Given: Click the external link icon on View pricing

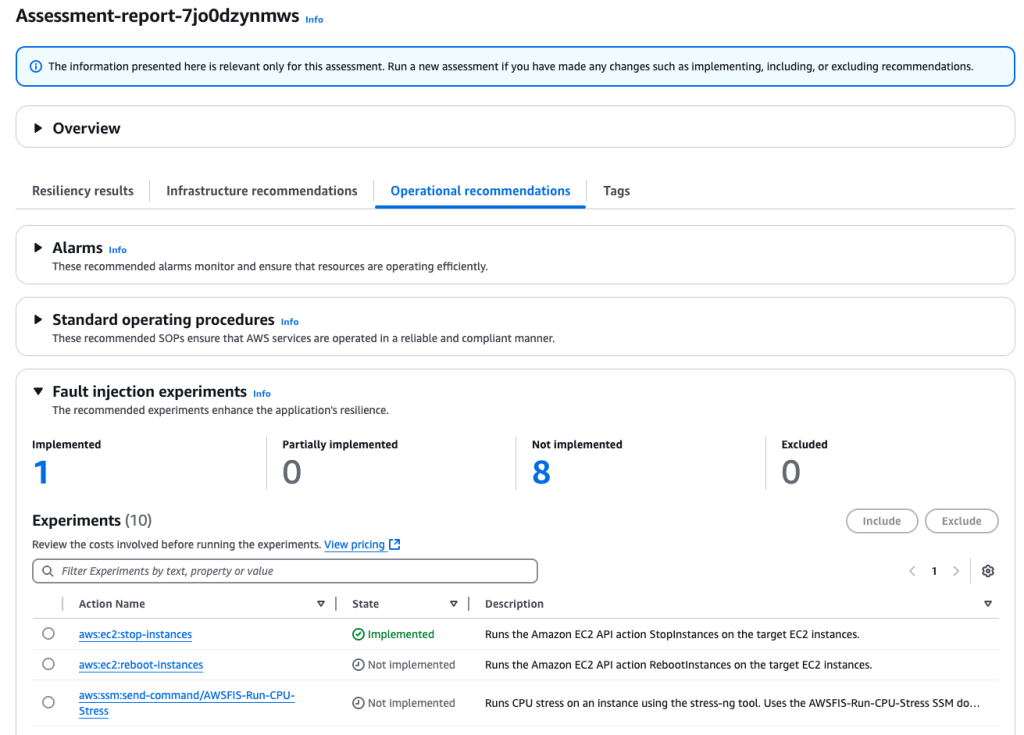Looking at the screenshot, I should pyautogui.click(x=392, y=544).
